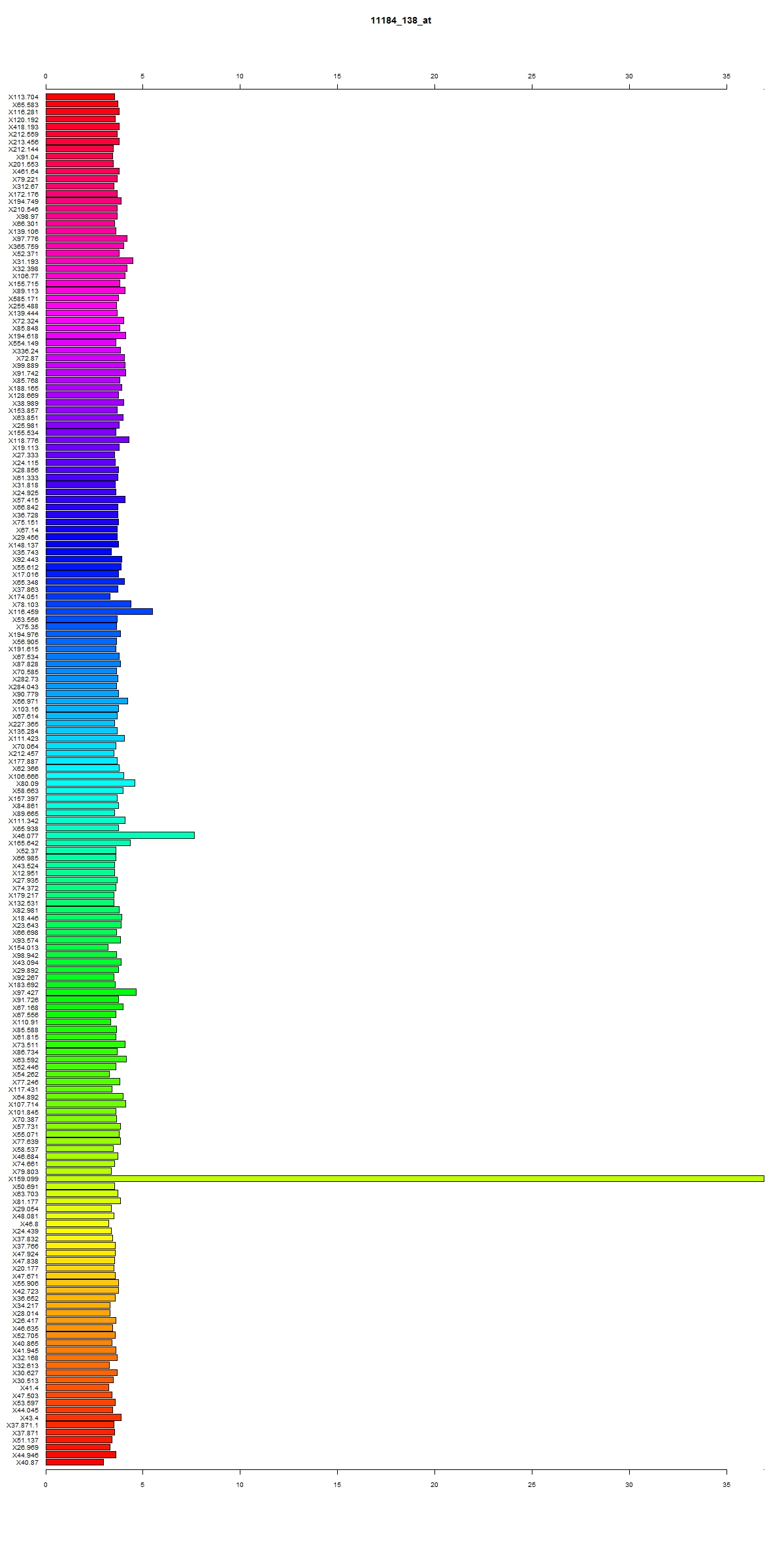Click the 'X461.64' row label
Screen dimensions: 784x1568
(x=25, y=172)
